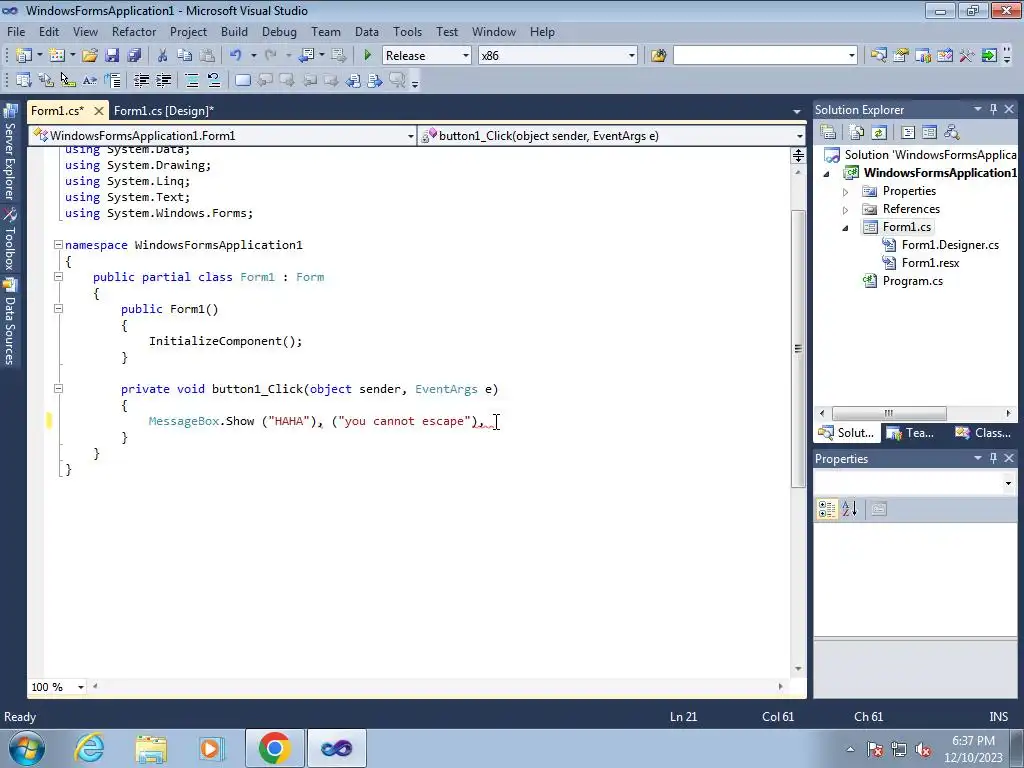Save Form1.cs with the Save icon
Screen dimensions: 1024x768
(x=112, y=56)
